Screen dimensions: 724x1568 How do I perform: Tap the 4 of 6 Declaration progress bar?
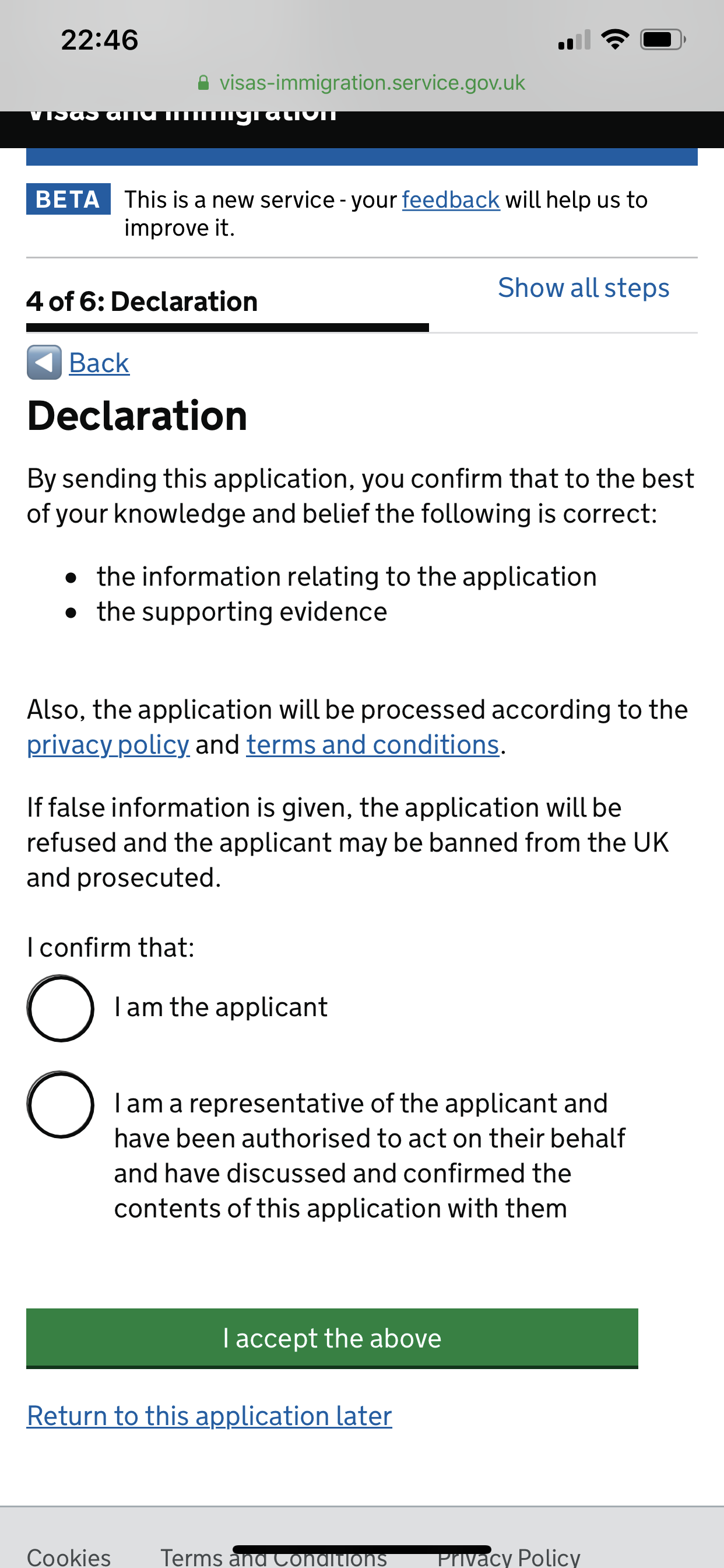pyautogui.click(x=227, y=327)
